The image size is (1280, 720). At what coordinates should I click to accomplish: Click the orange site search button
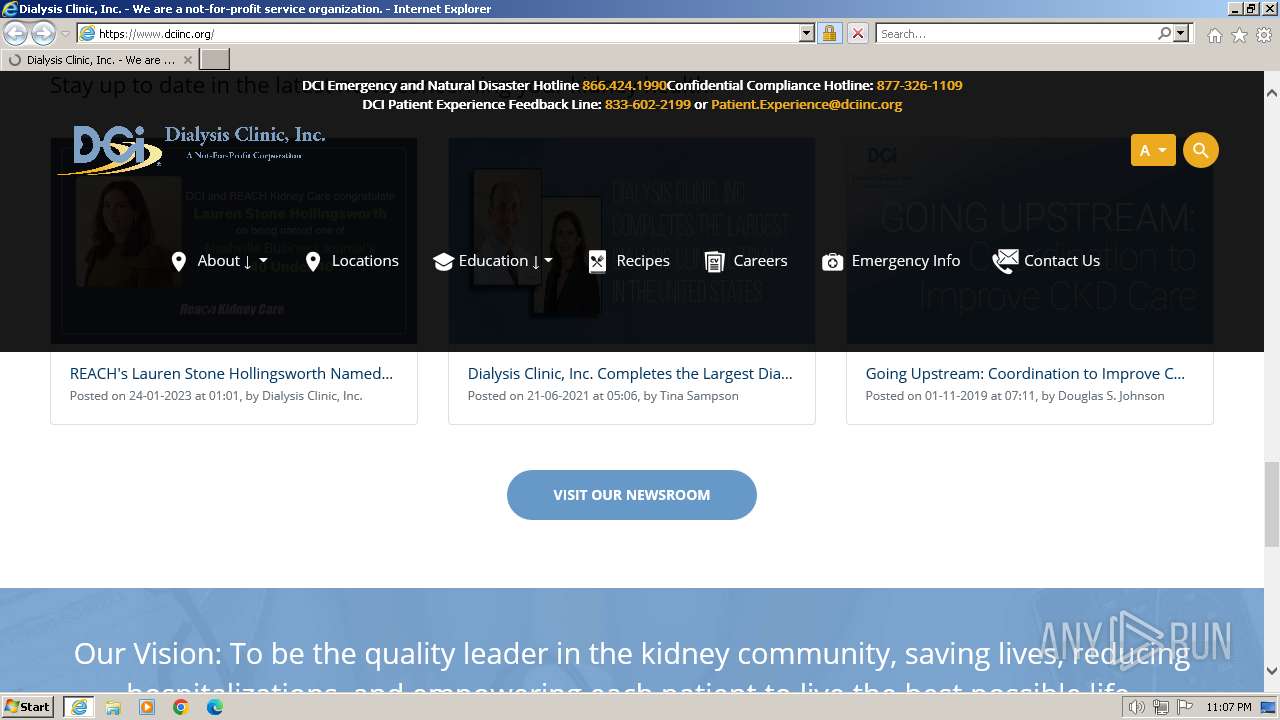pos(1200,150)
